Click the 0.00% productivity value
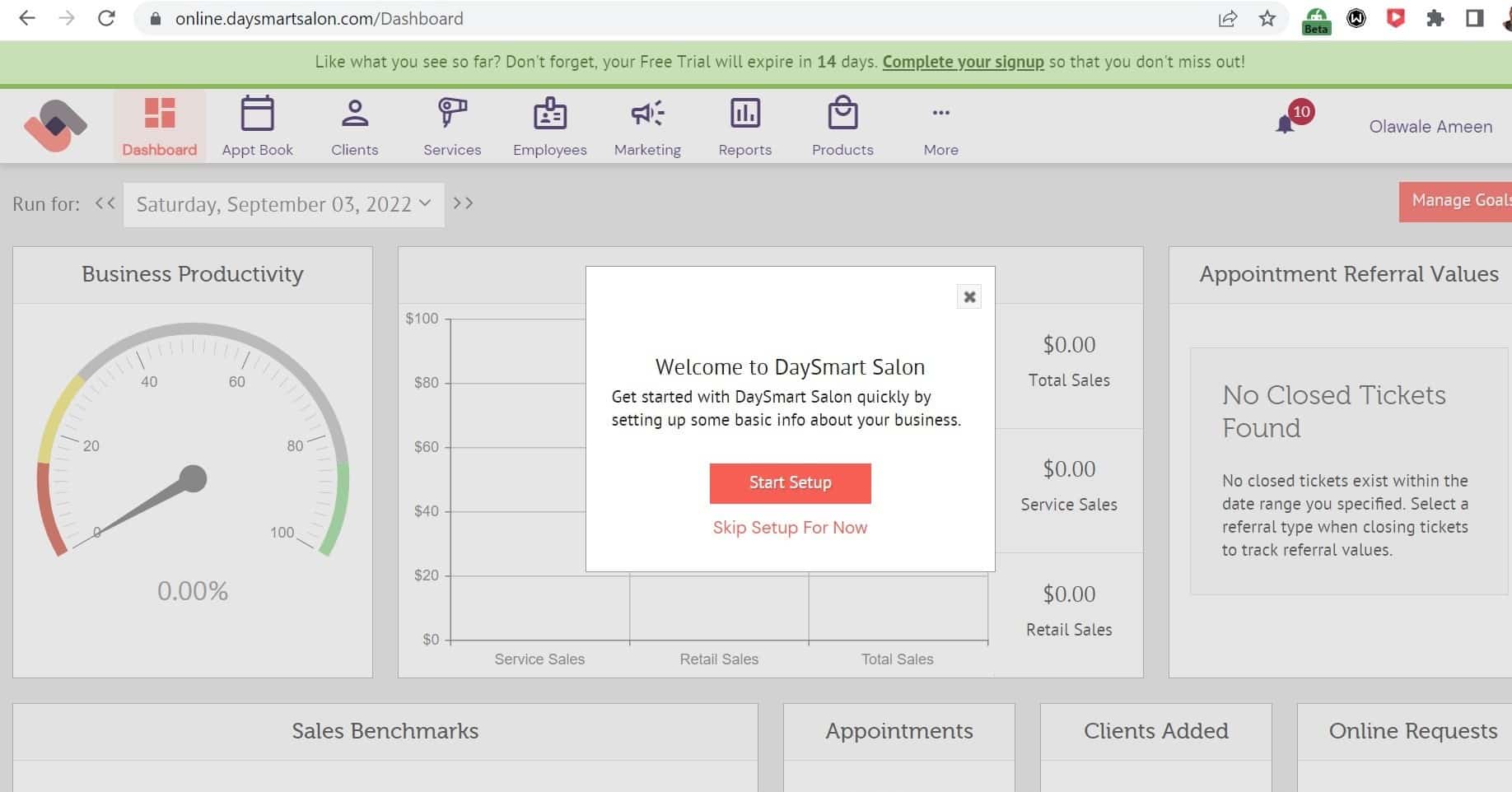Image resolution: width=1512 pixels, height=792 pixels. pyautogui.click(x=193, y=591)
